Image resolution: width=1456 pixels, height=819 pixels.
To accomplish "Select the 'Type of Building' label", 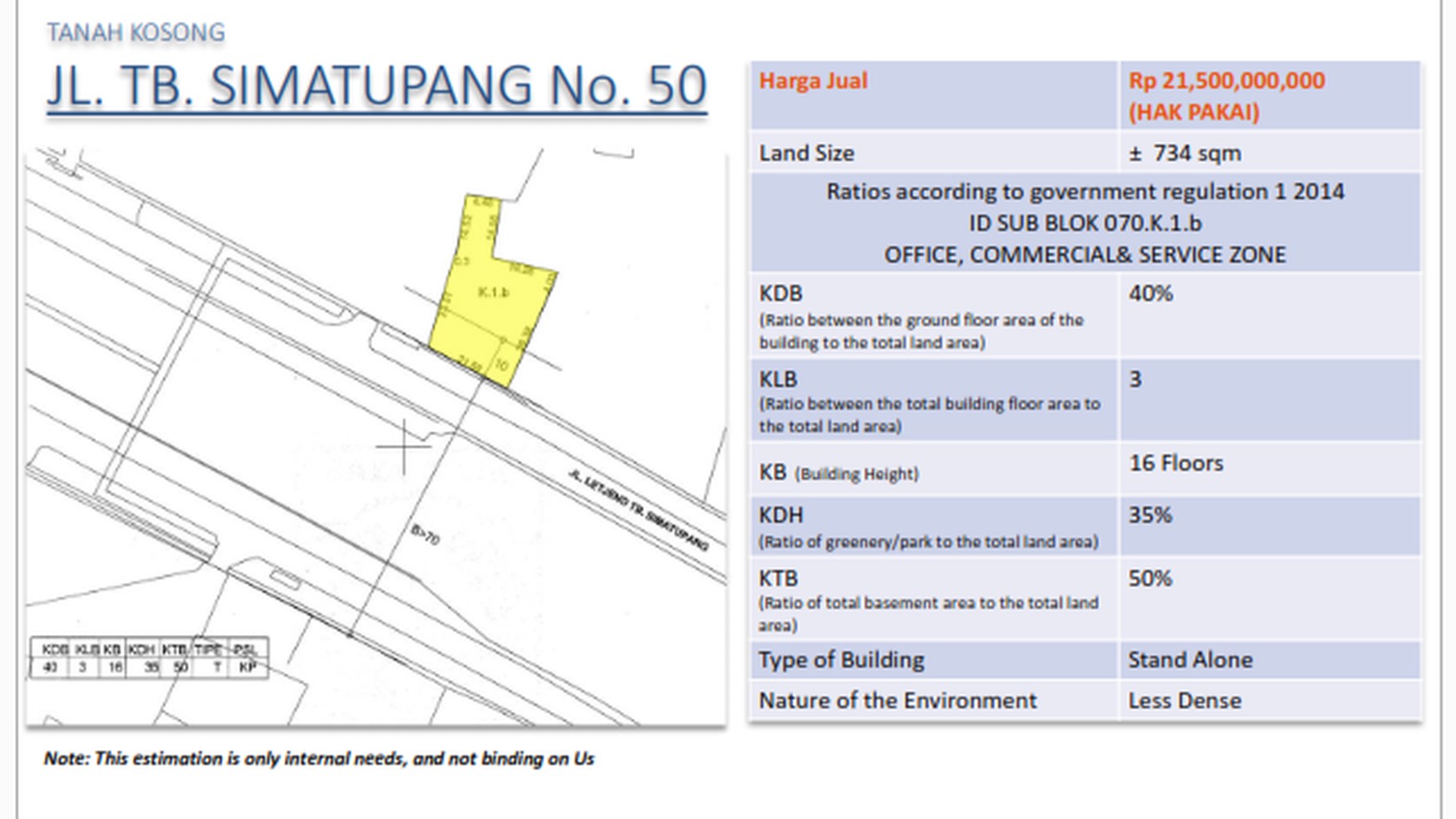I will pos(841,660).
